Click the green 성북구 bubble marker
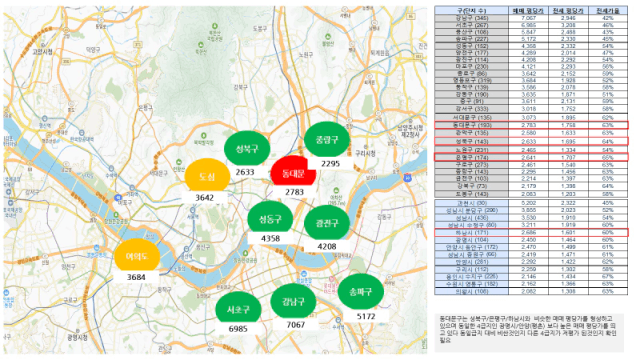This screenshot has width=640, height=360. [x=247, y=149]
